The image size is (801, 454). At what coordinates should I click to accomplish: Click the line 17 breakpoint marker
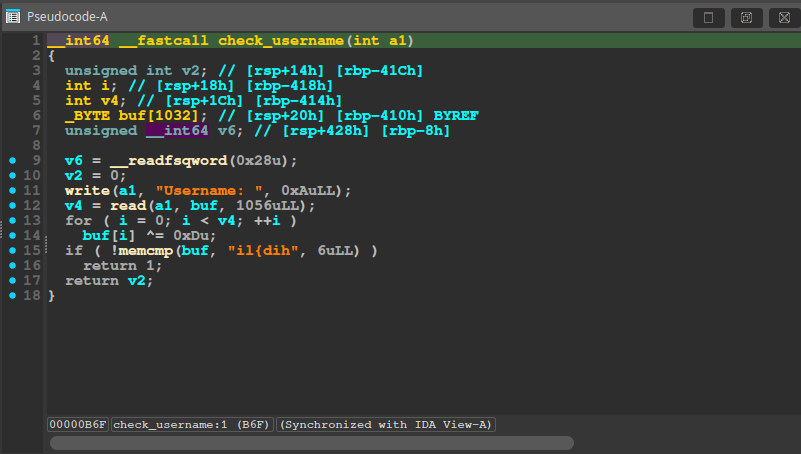[12, 280]
